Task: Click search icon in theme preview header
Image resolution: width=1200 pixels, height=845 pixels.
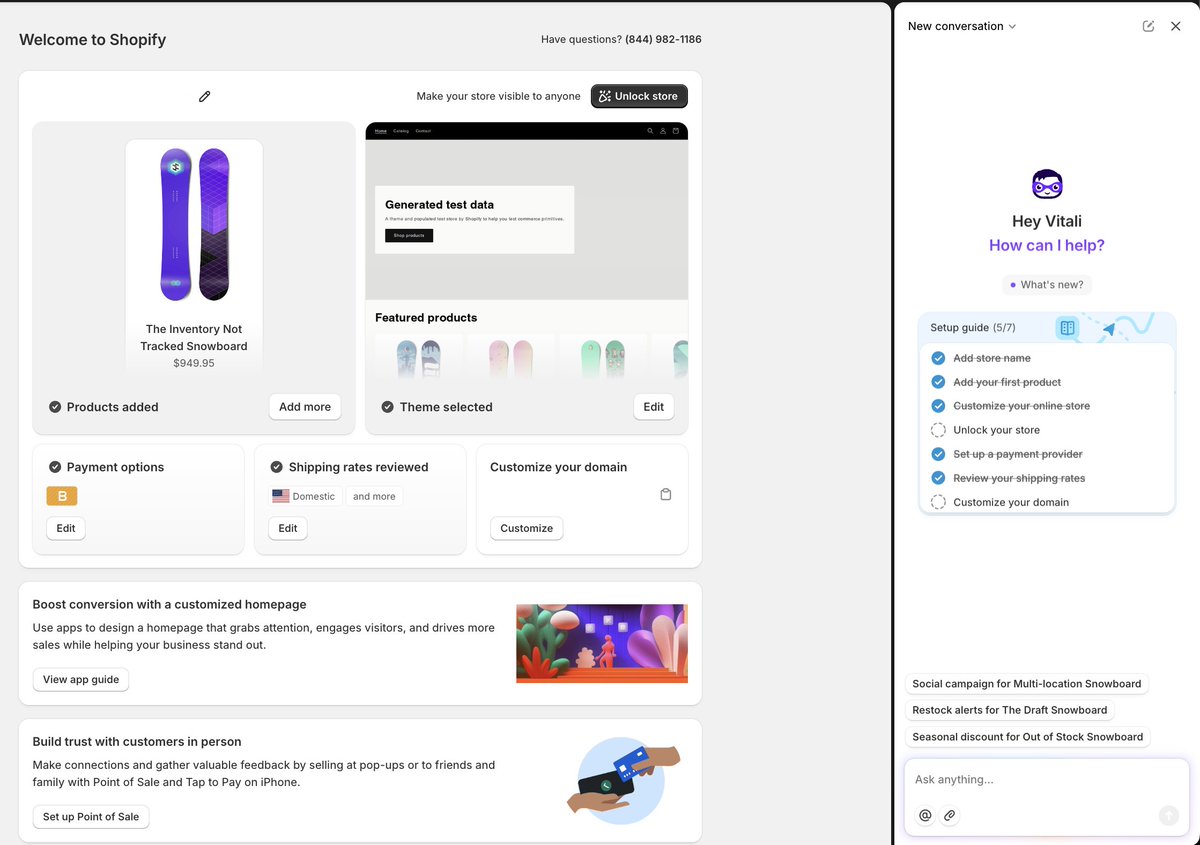Action: 650,131
